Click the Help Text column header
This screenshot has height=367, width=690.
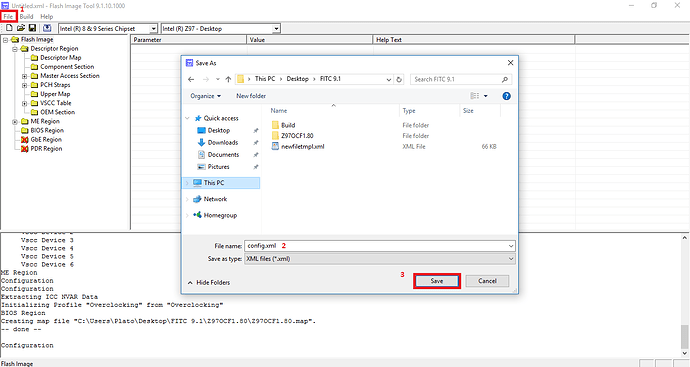[x=474, y=40]
